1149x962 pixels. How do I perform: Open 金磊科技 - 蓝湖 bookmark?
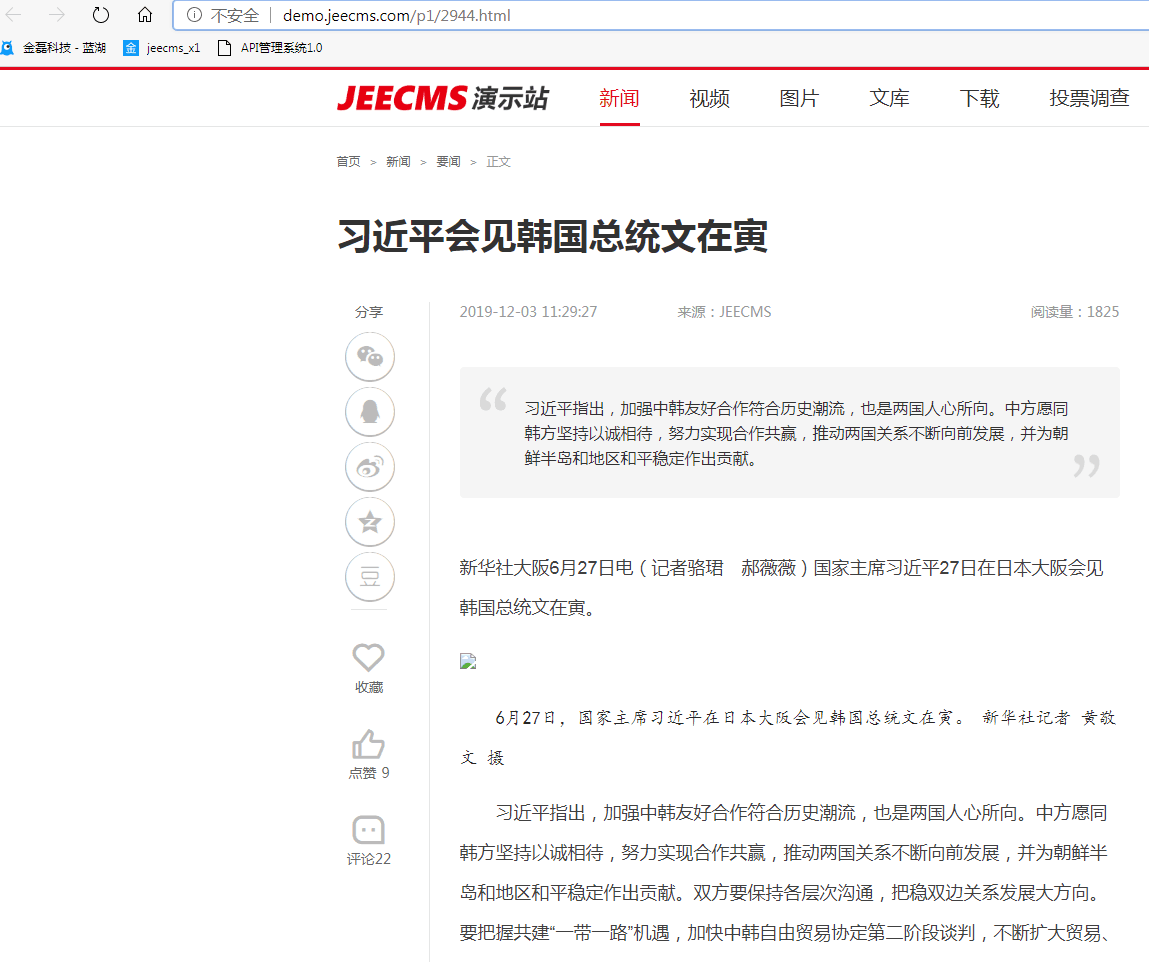tap(53, 48)
